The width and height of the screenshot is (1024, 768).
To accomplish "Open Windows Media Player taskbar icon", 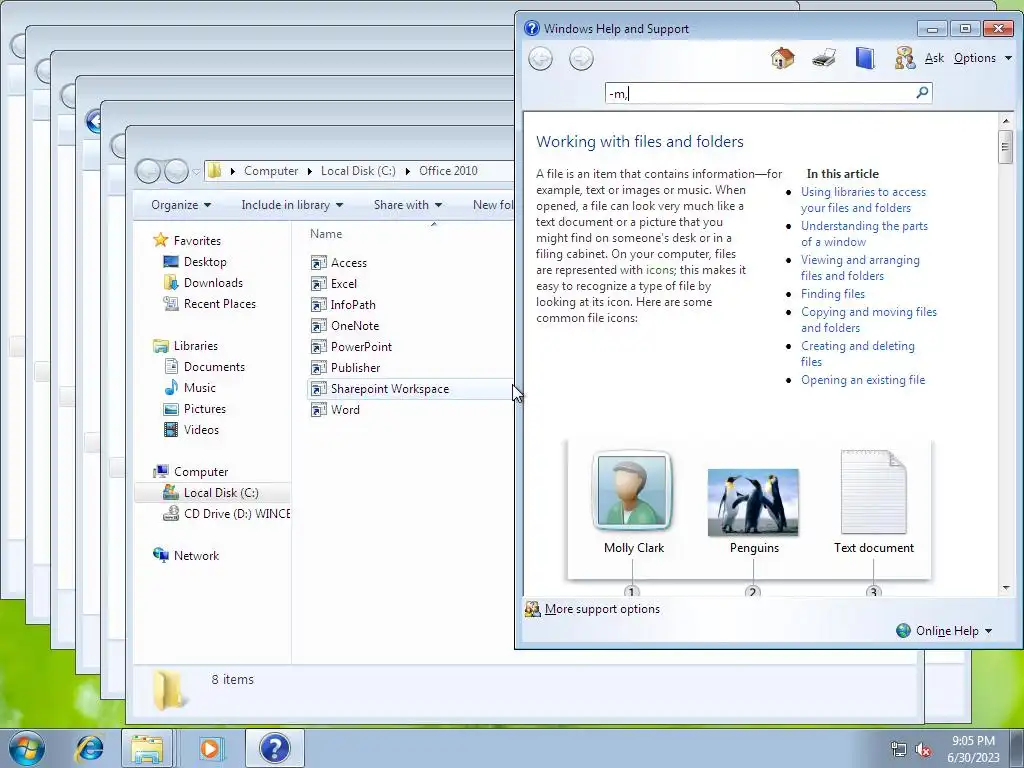I will pyautogui.click(x=211, y=748).
